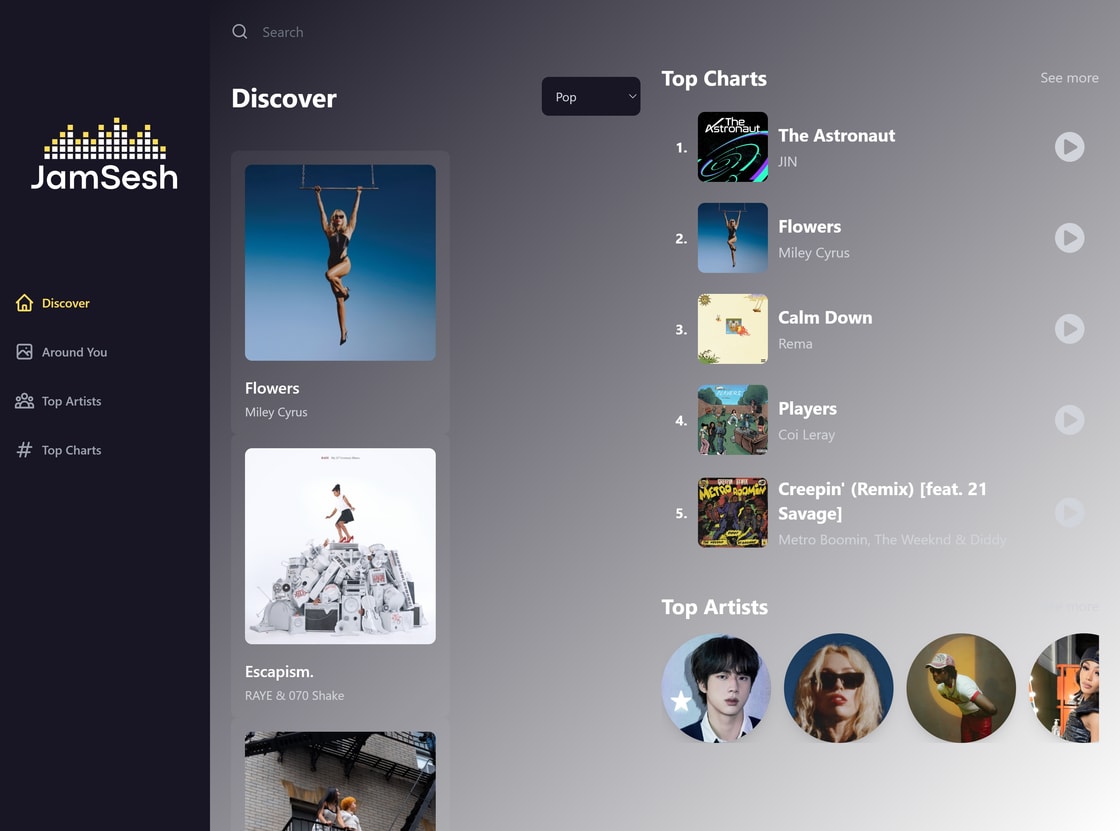The width and height of the screenshot is (1120, 831).
Task: Click Calm Down album cover thumbnail
Action: click(733, 329)
